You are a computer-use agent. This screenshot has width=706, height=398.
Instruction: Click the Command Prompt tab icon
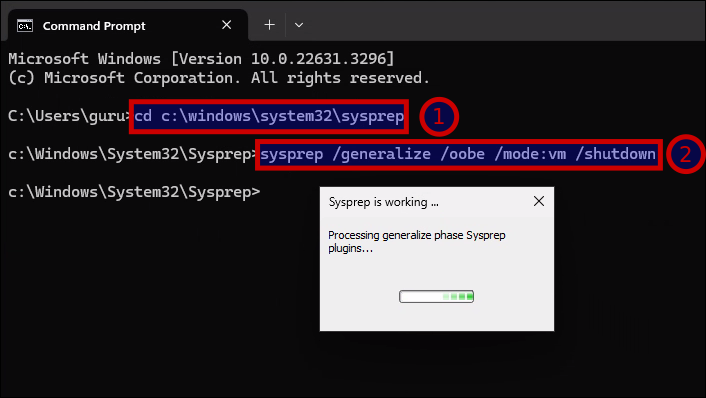tap(25, 26)
